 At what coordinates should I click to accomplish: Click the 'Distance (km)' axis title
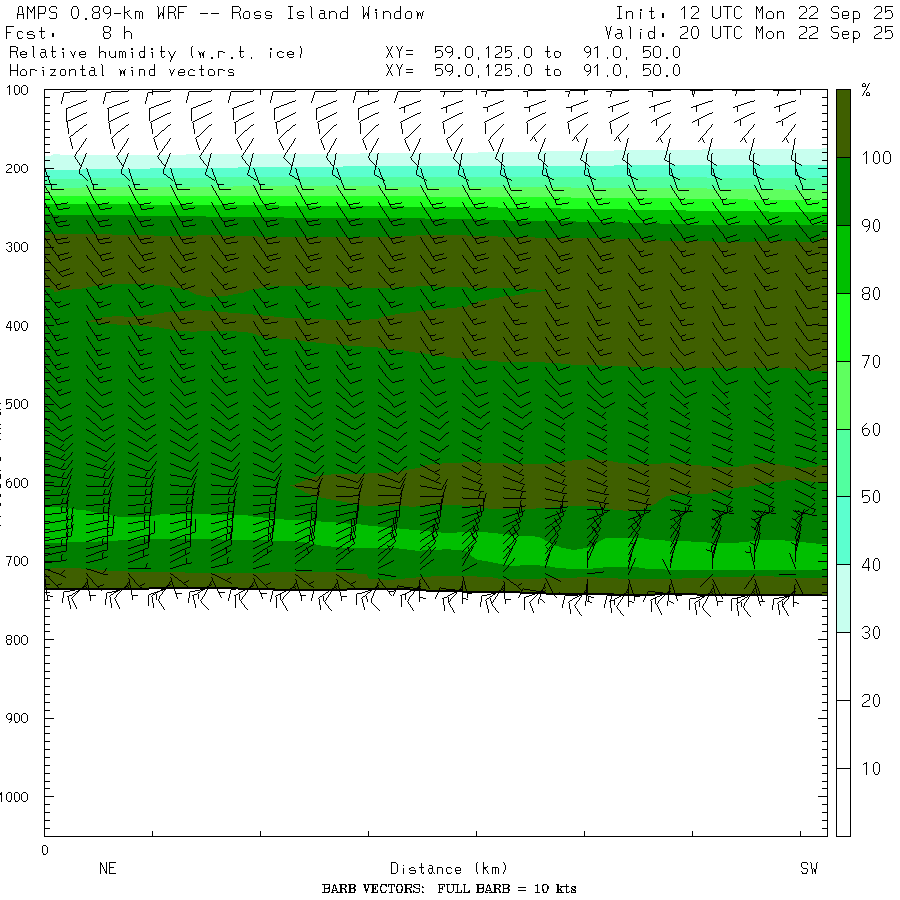449,869
